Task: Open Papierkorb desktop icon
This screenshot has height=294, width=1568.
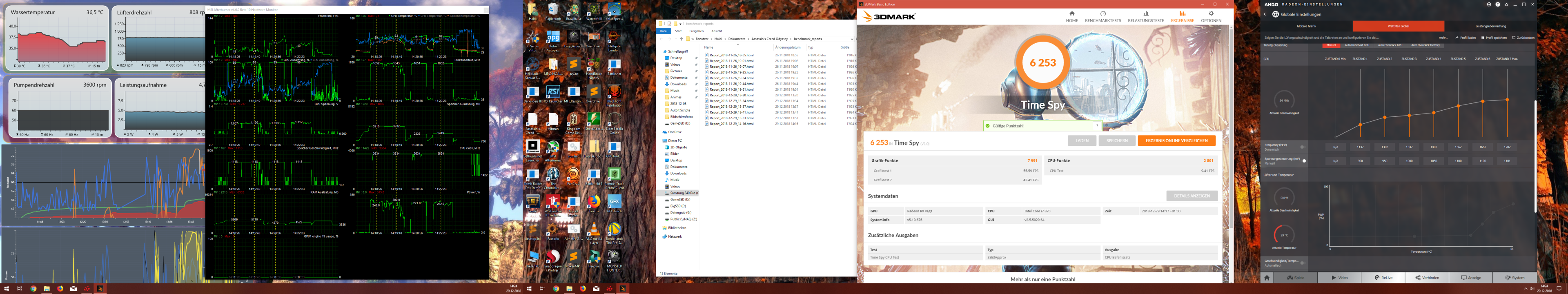Action: click(553, 11)
